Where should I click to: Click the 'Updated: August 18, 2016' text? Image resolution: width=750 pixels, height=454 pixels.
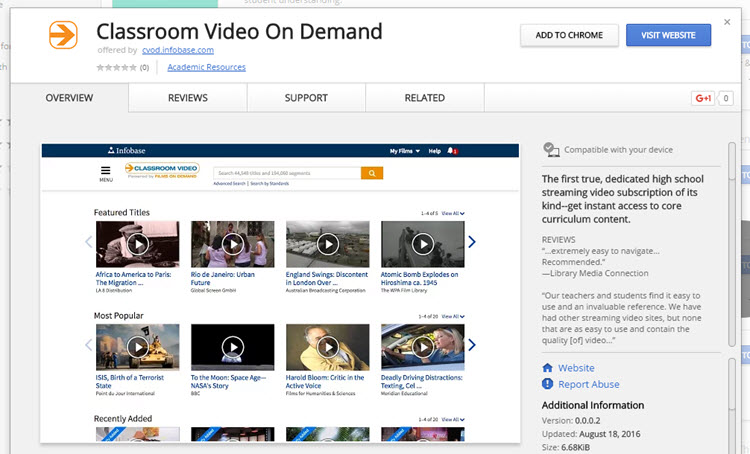591,434
